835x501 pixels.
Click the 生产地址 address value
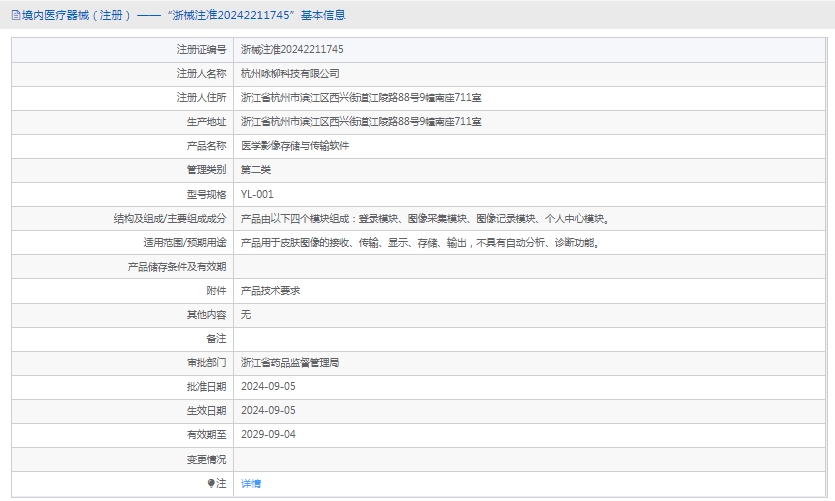pyautogui.click(x=361, y=121)
